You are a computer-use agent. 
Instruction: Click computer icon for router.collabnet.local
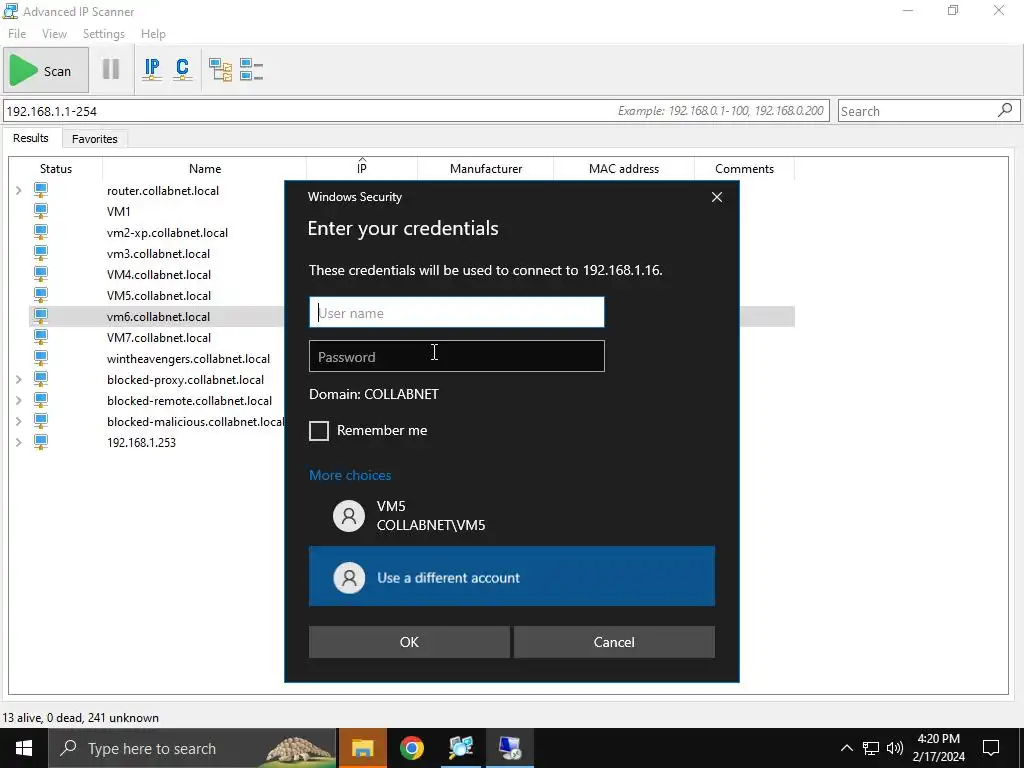[x=40, y=190]
